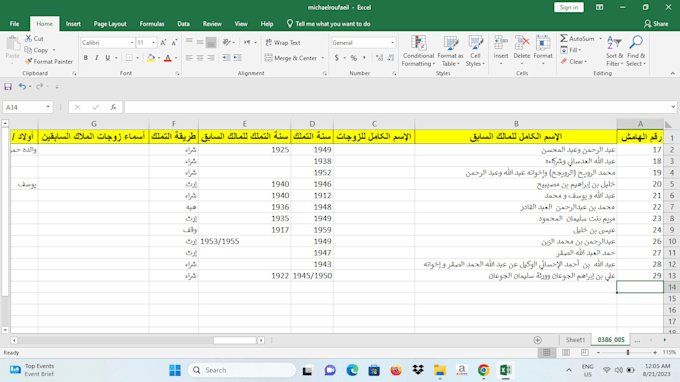680x382 pixels.
Task: Switch to Review tab
Action: pyautogui.click(x=212, y=24)
